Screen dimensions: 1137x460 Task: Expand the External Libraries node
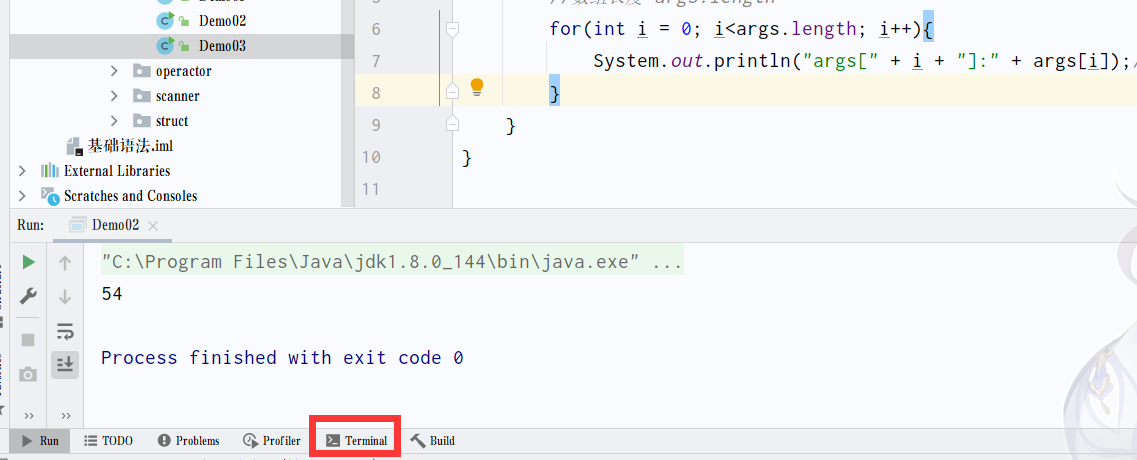(22, 171)
